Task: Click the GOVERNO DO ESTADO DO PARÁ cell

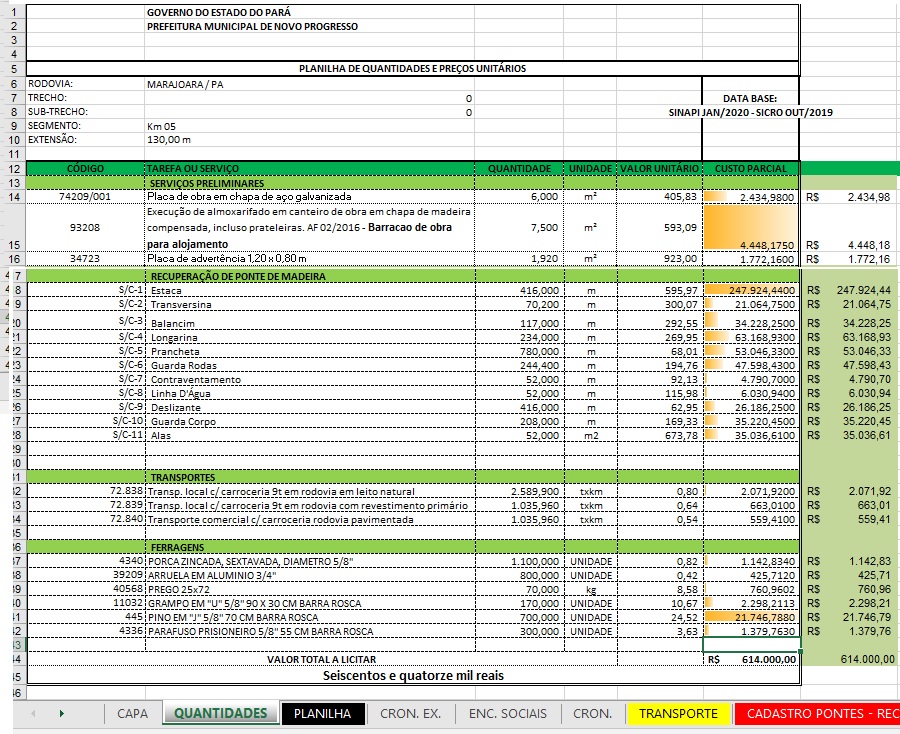Action: [309, 12]
